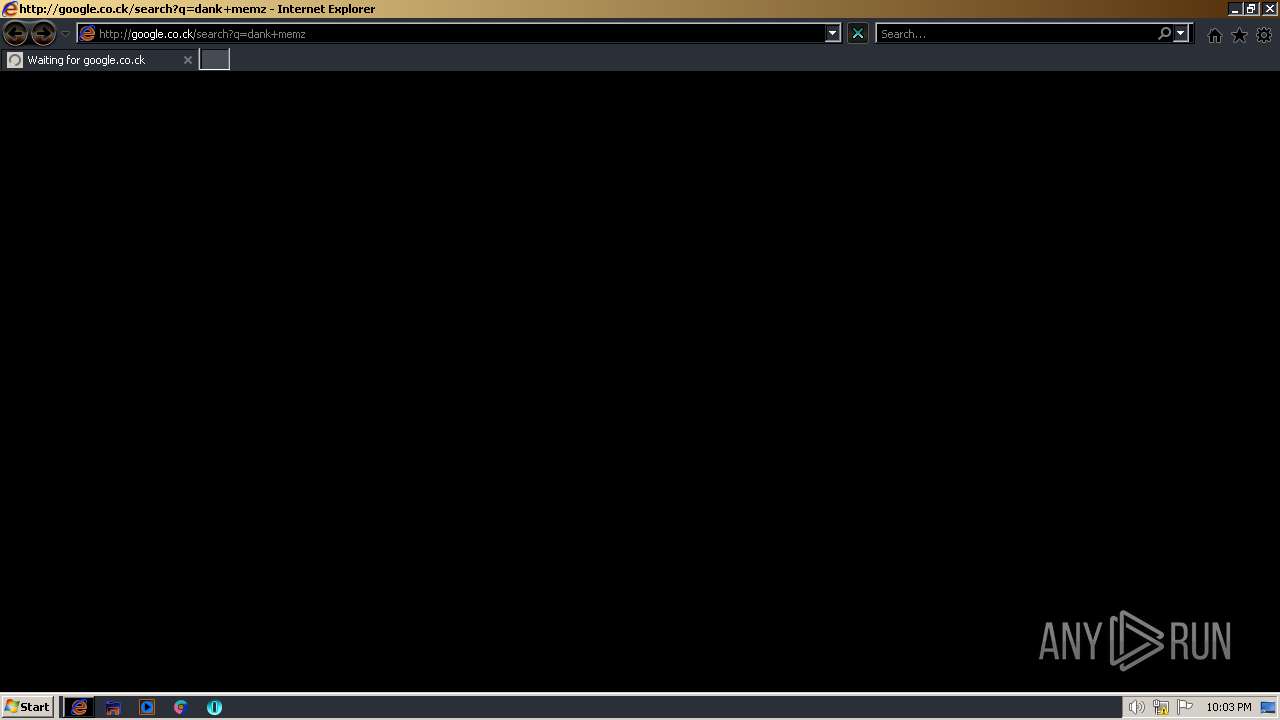1280x720 pixels.
Task: Launch the media player taskbar icon
Action: pyautogui.click(x=147, y=707)
